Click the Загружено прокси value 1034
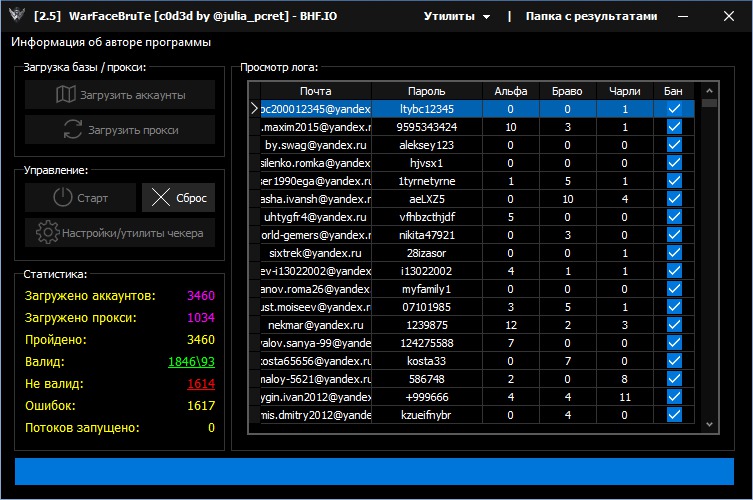This screenshot has width=753, height=500. [x=201, y=317]
